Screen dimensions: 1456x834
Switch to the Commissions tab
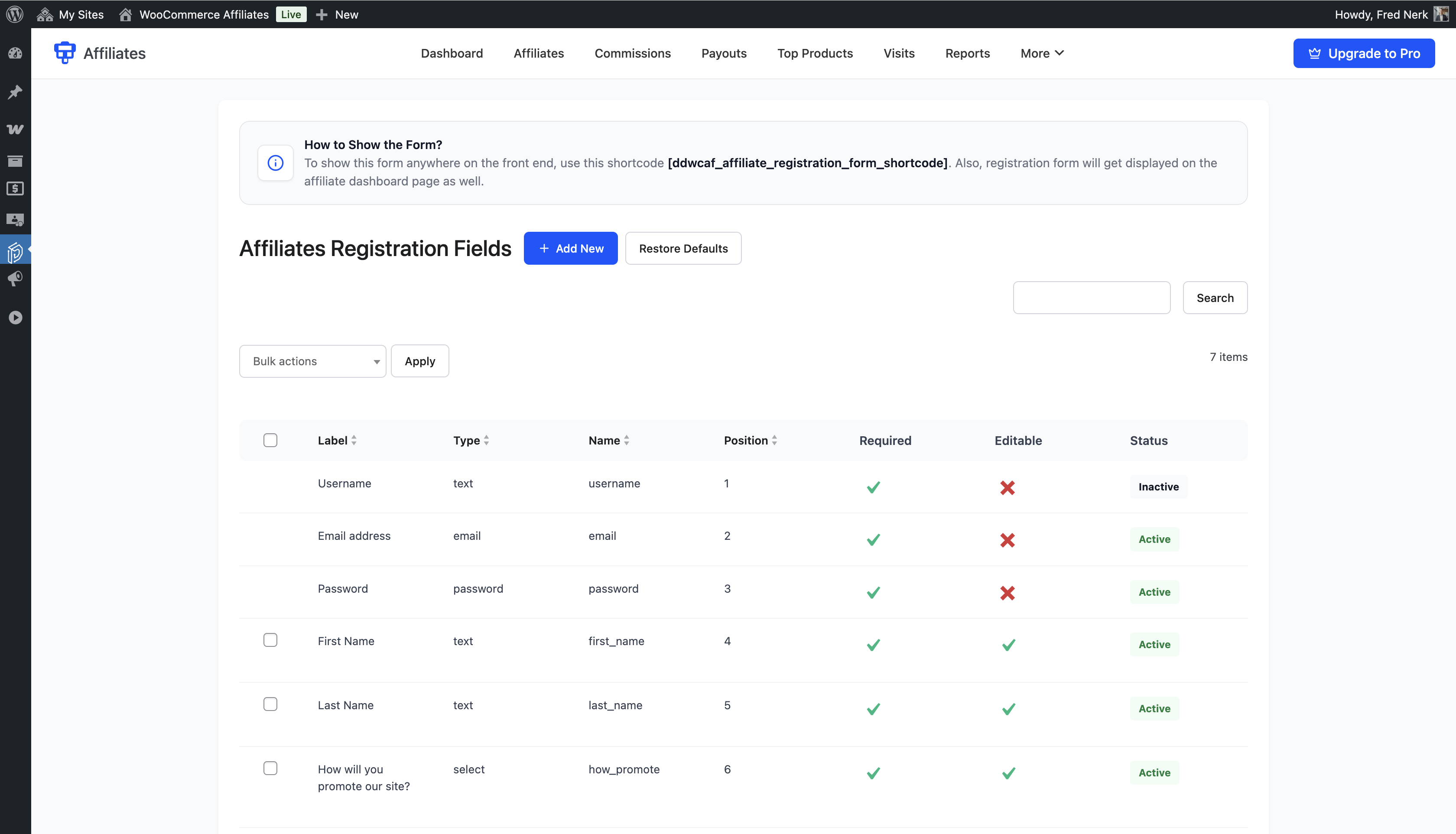[x=632, y=53]
